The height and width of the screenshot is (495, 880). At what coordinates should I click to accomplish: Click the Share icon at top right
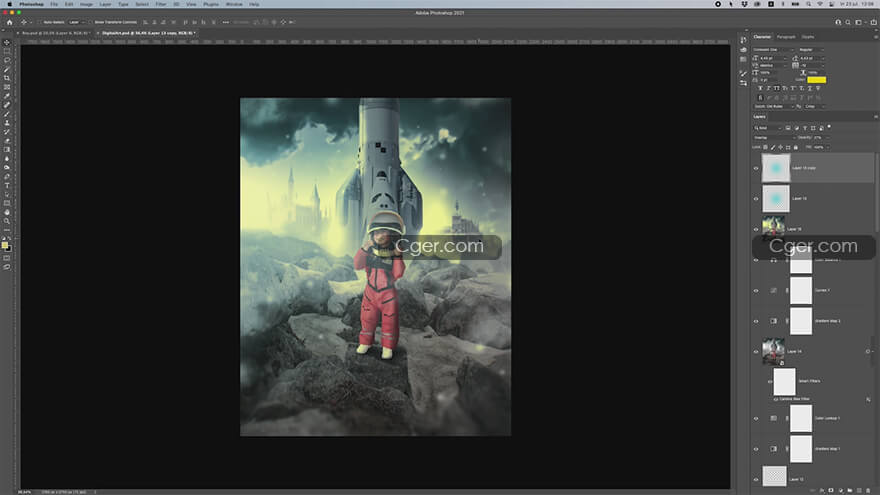tap(873, 22)
